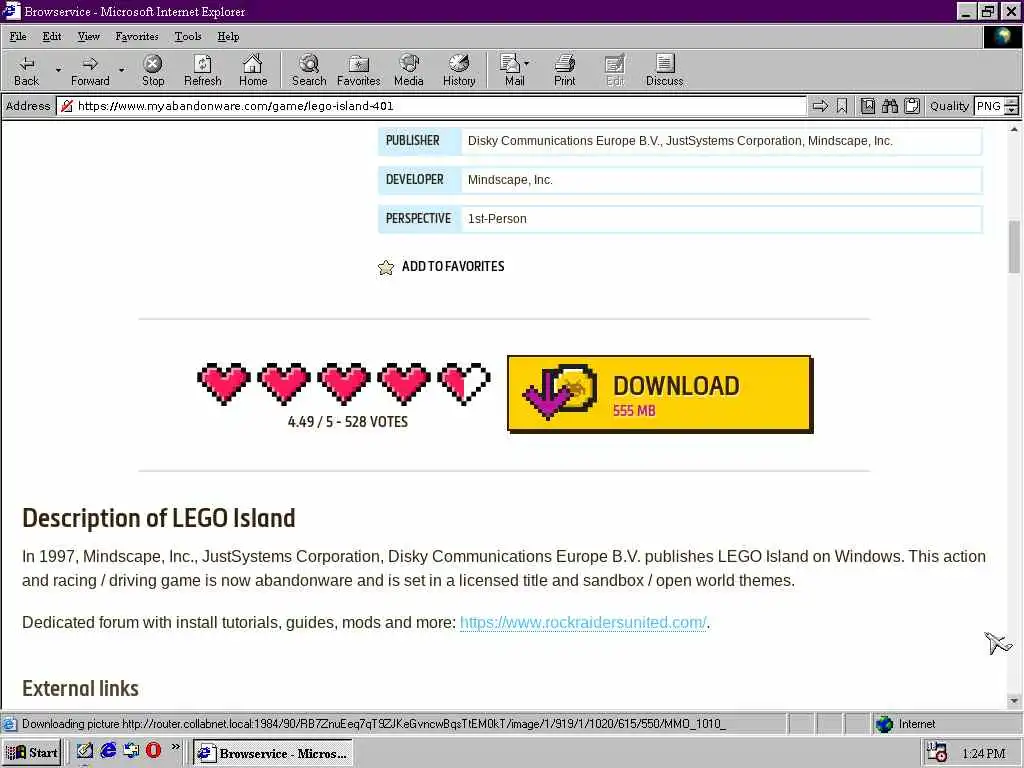Click the Browservice taskbar button

[x=273, y=753]
